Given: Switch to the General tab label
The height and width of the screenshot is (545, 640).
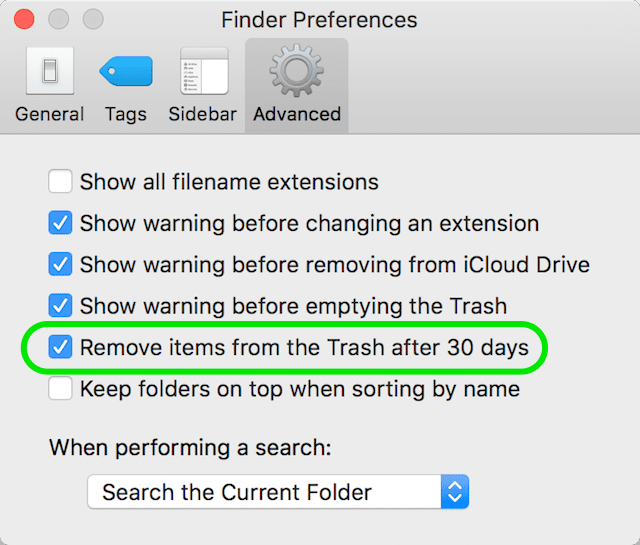Looking at the screenshot, I should (x=49, y=114).
